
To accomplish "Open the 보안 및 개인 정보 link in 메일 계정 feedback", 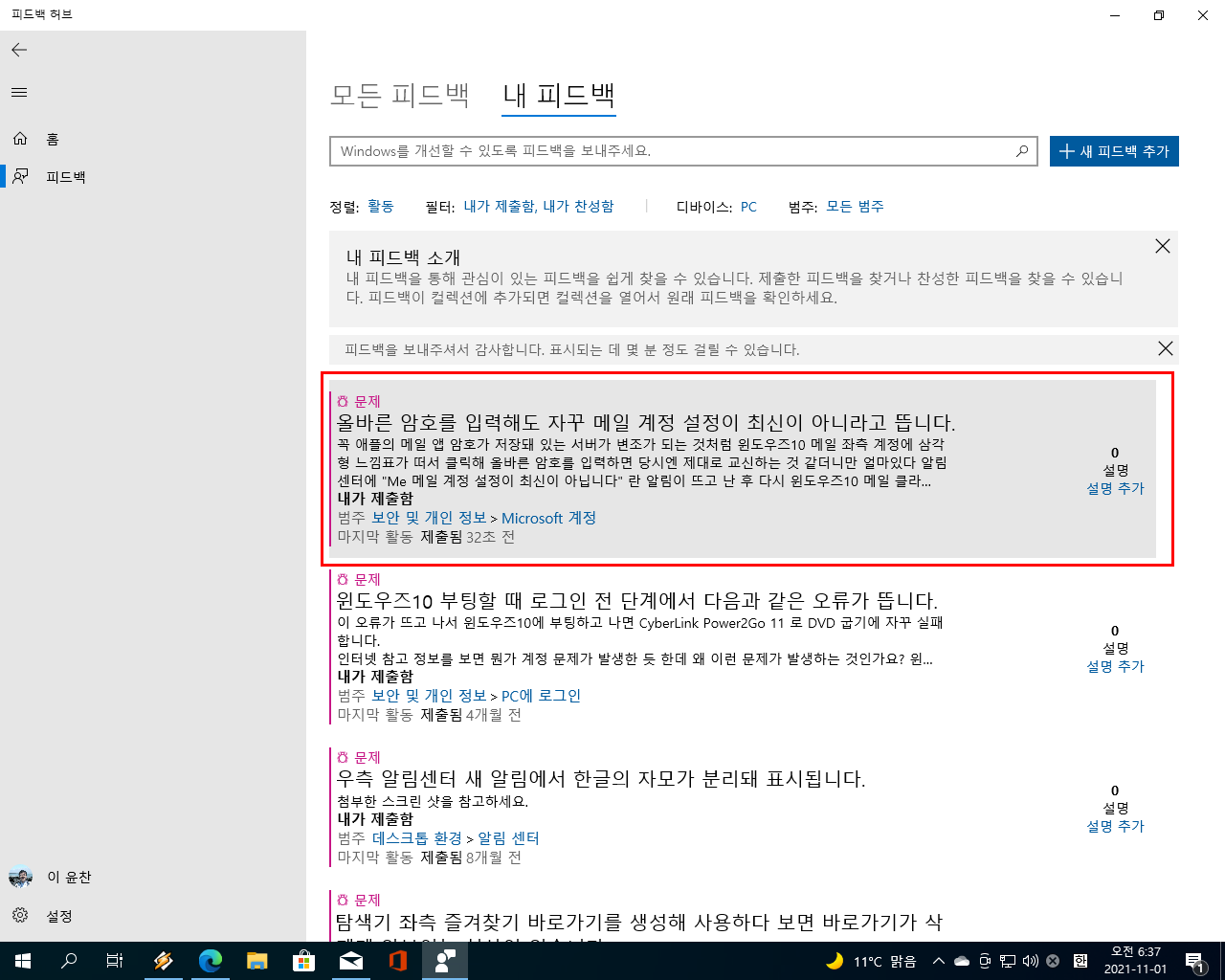I will coord(429,518).
